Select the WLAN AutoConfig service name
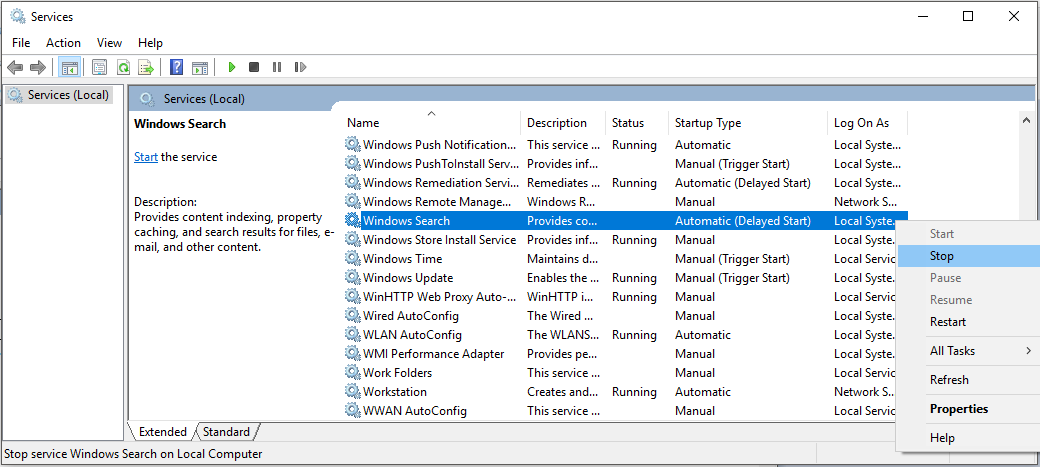Screen dimensions: 1040x467 pos(412,335)
